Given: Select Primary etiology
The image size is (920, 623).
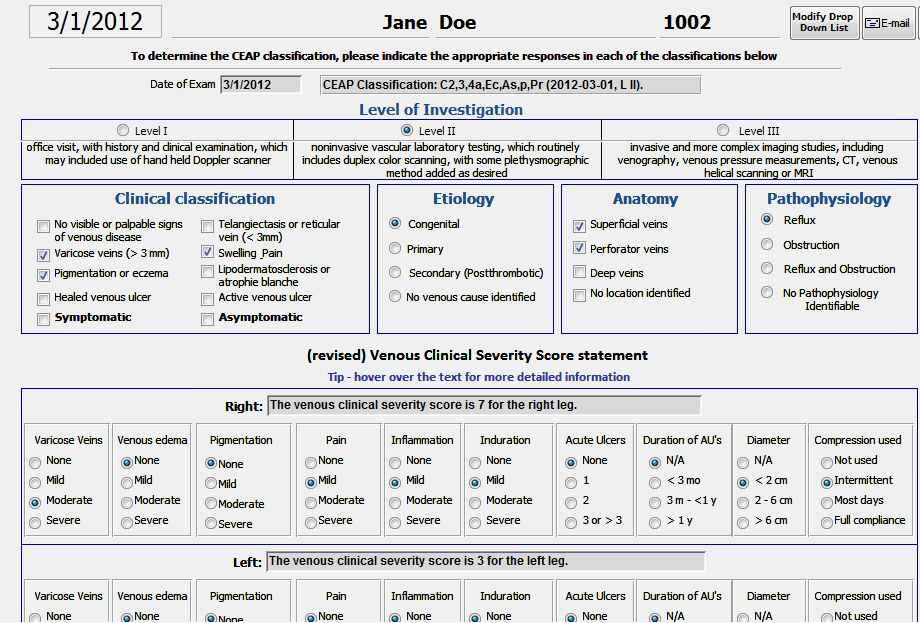Looking at the screenshot, I should click(x=395, y=249).
